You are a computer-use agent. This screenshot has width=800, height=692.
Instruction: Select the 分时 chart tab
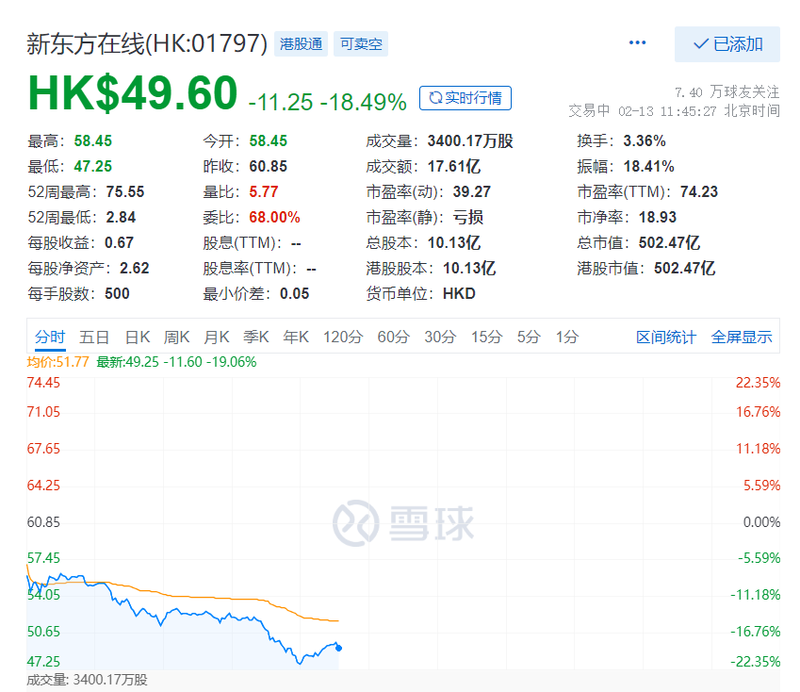50,337
